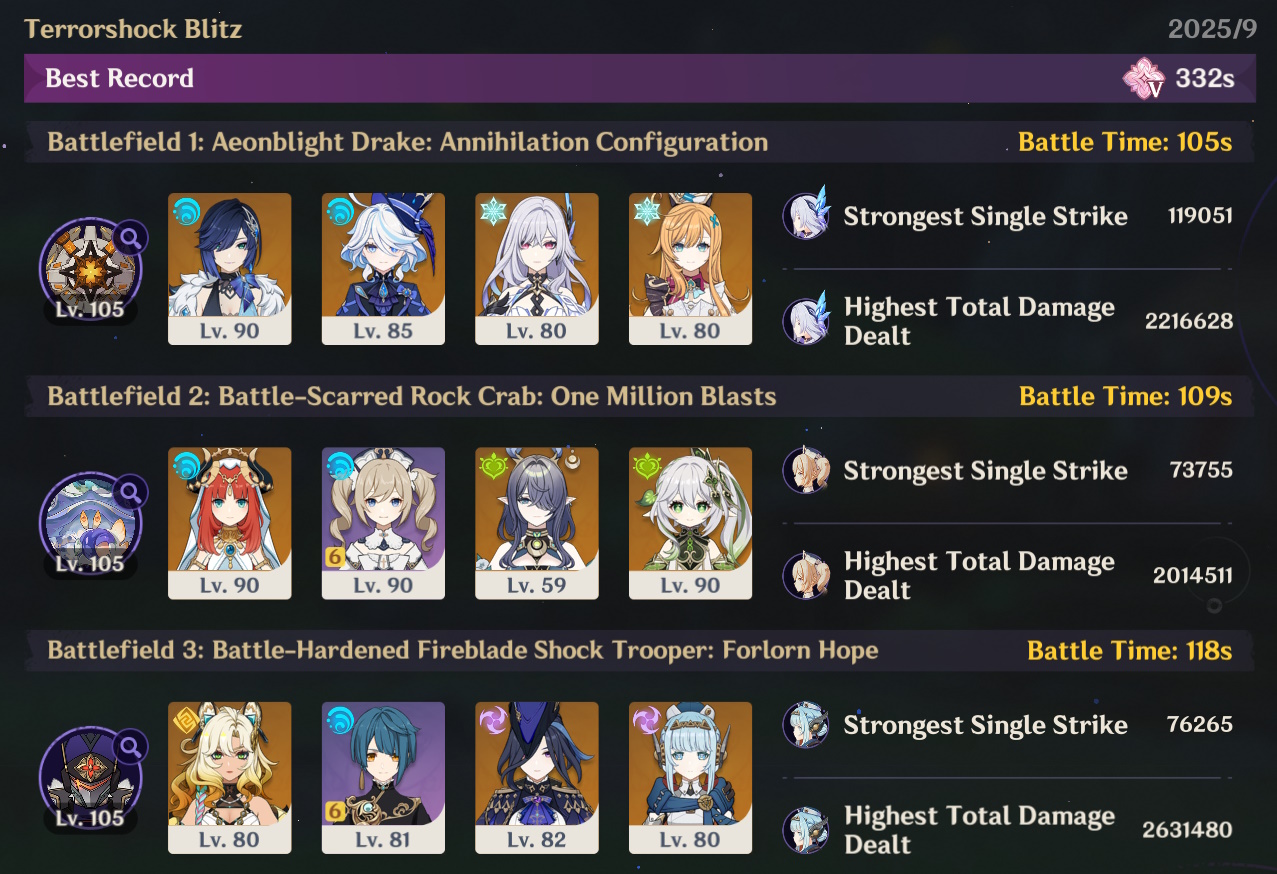Viewport: 1277px width, 874px height.
Task: Select the Lv. 59 Dendro character card
Action: point(537,523)
